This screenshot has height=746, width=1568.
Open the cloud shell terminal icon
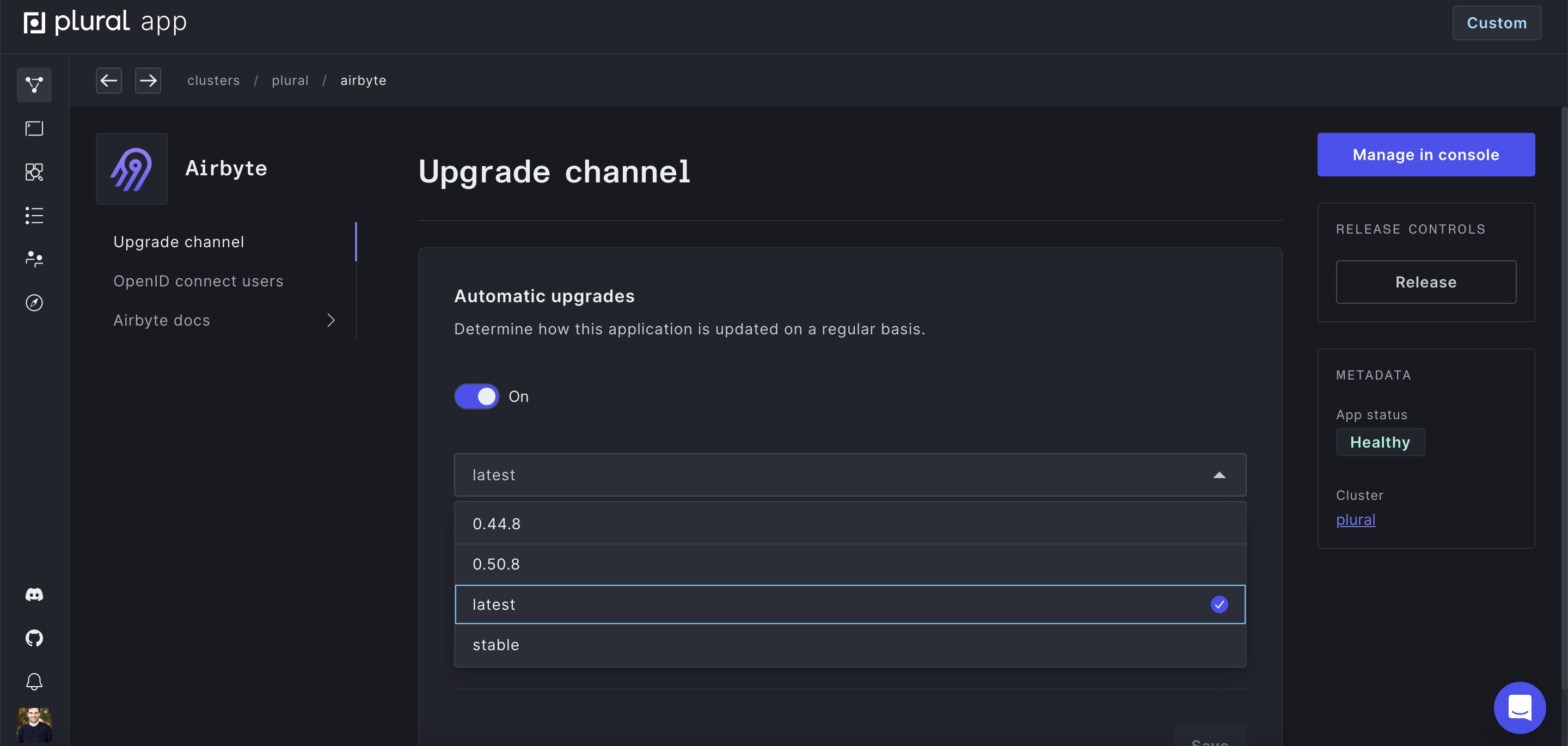click(34, 129)
